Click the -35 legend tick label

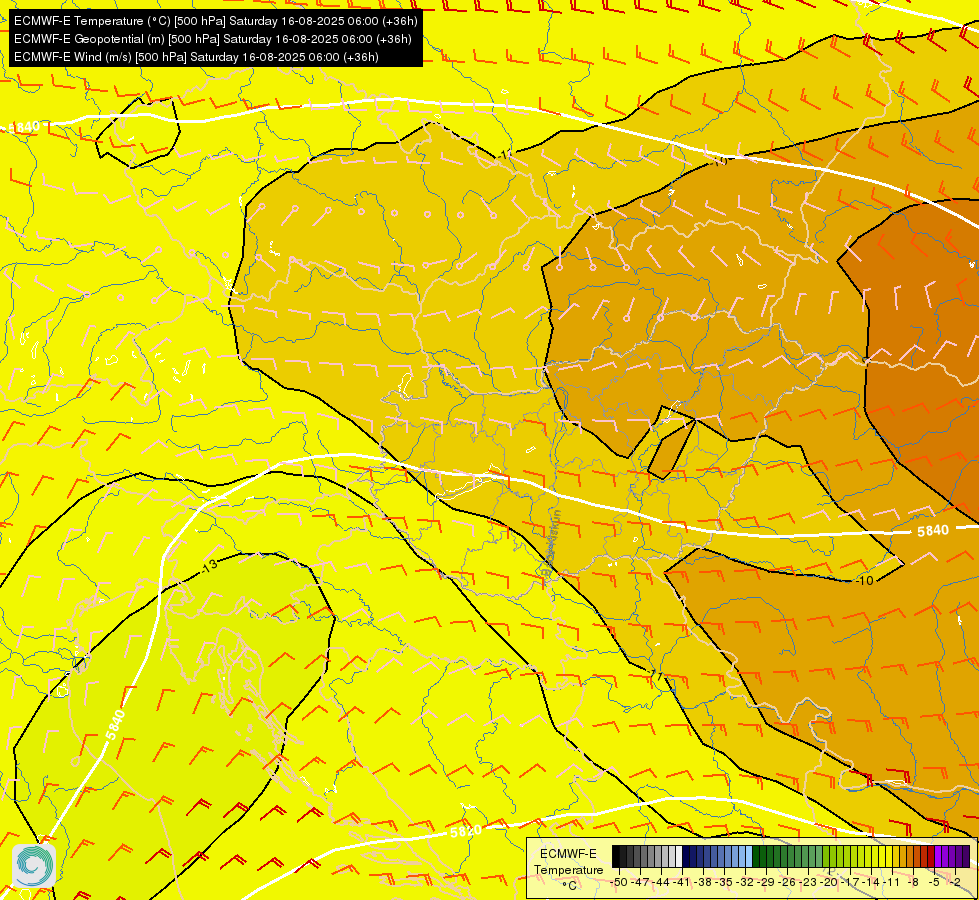point(724,882)
